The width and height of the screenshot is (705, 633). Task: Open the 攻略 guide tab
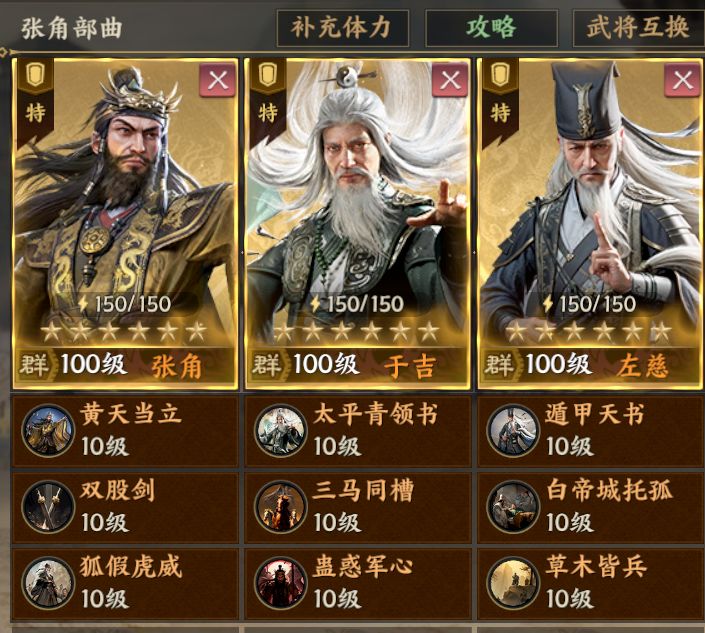[491, 28]
